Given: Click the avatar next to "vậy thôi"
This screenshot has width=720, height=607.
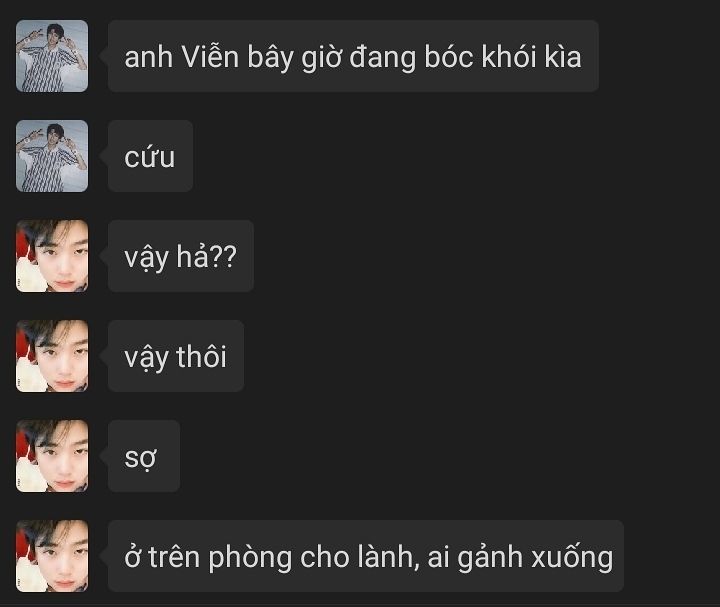Looking at the screenshot, I should pos(52,356).
